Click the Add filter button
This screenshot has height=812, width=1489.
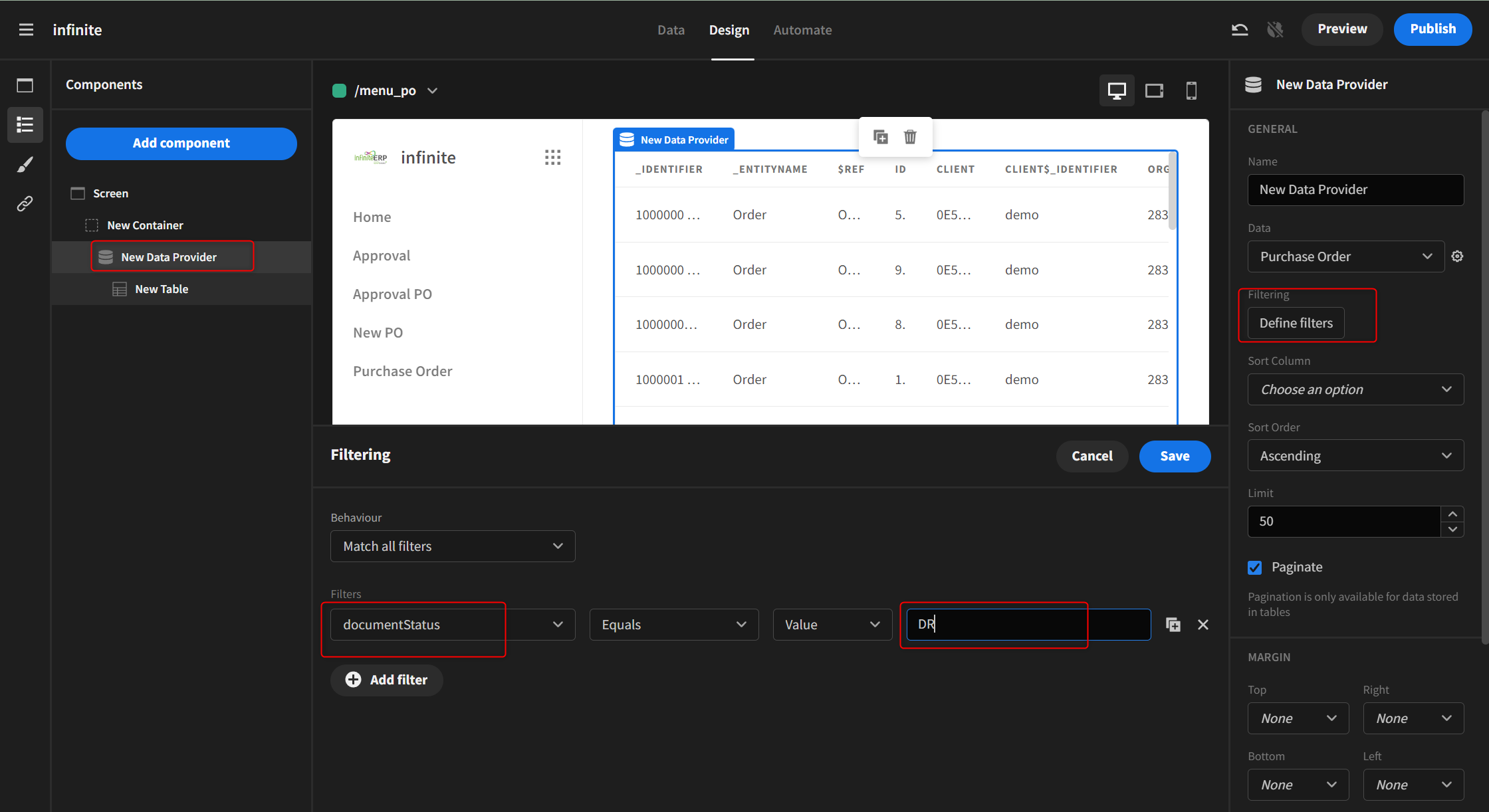pyautogui.click(x=387, y=680)
